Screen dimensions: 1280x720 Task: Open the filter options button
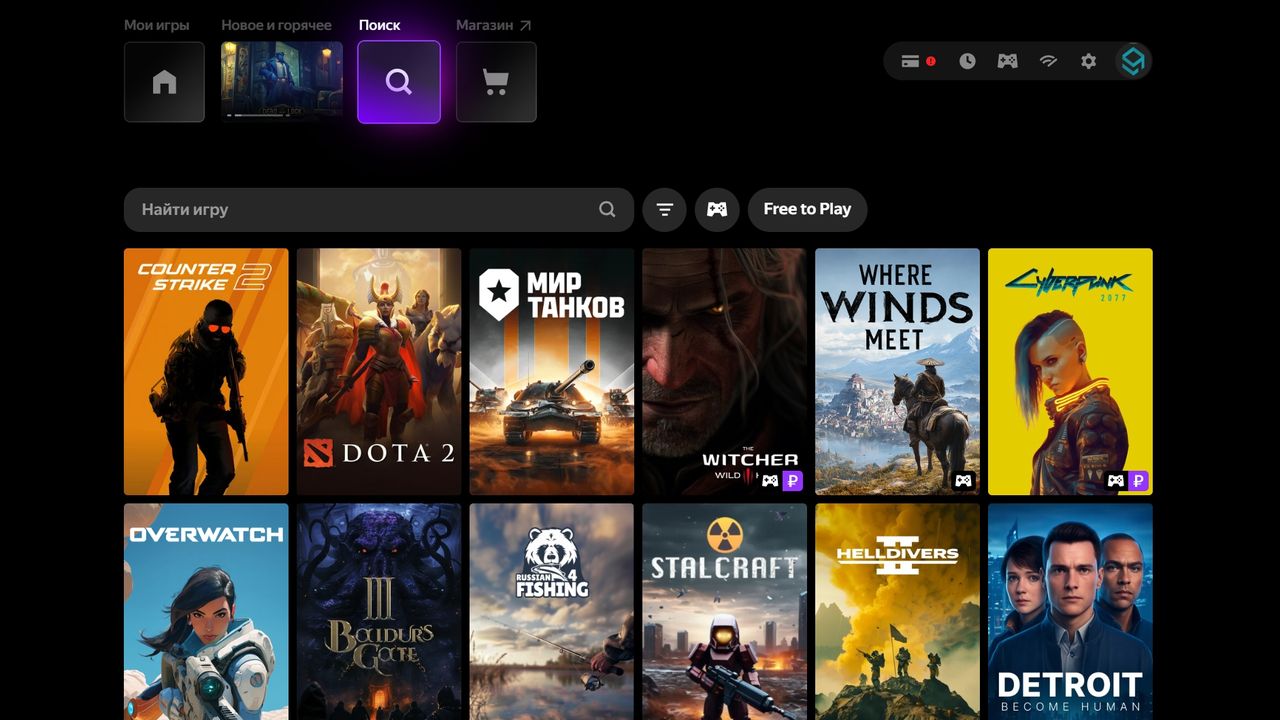tap(665, 210)
